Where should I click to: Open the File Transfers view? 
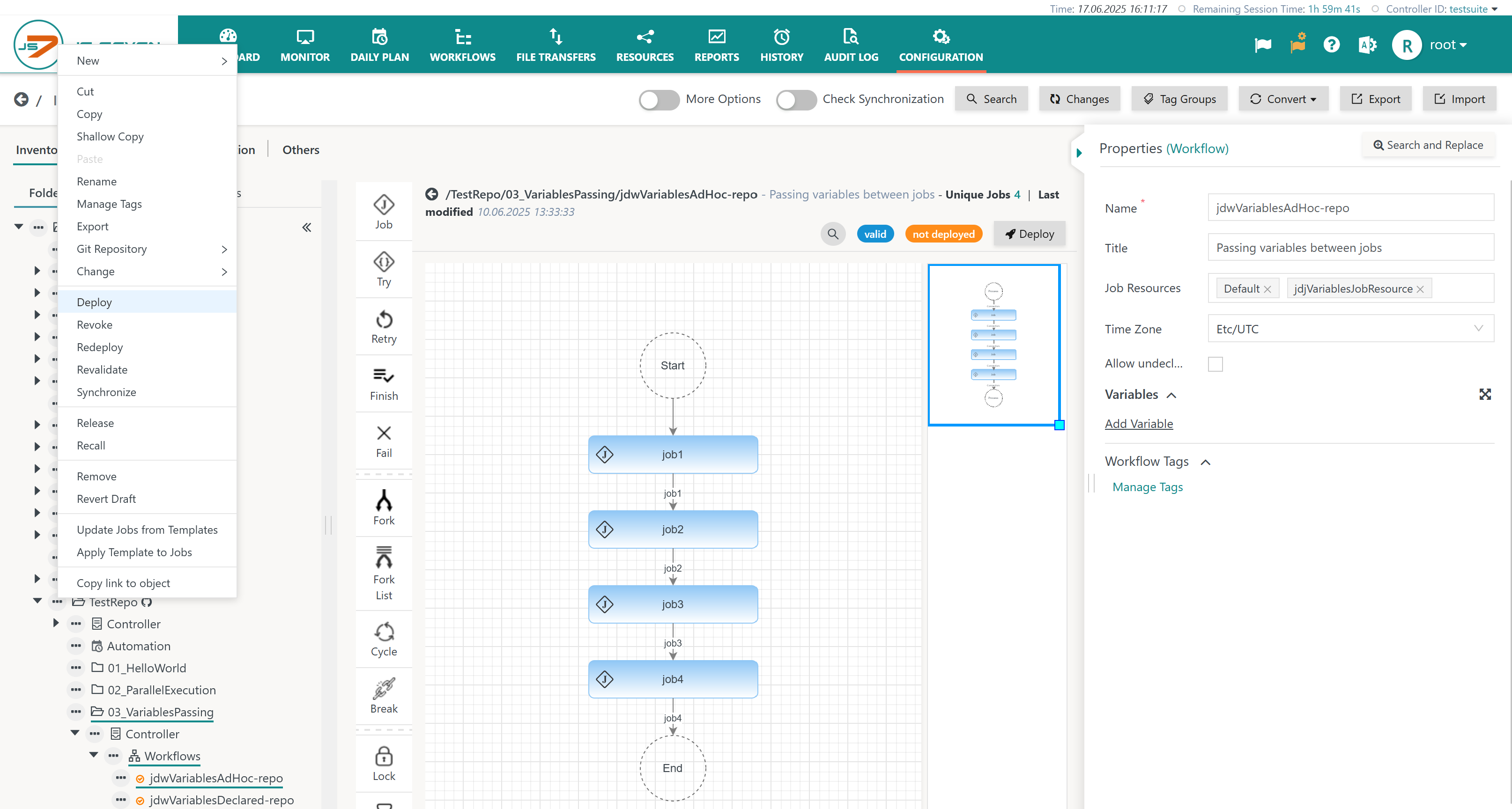tap(555, 44)
